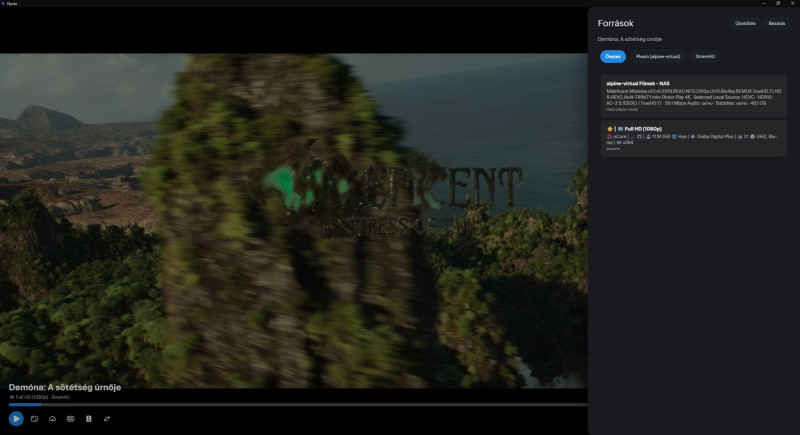The width and height of the screenshot is (800, 435).
Task: Choose the alpine-virtual Filmek - NAS source
Action: 693,96
